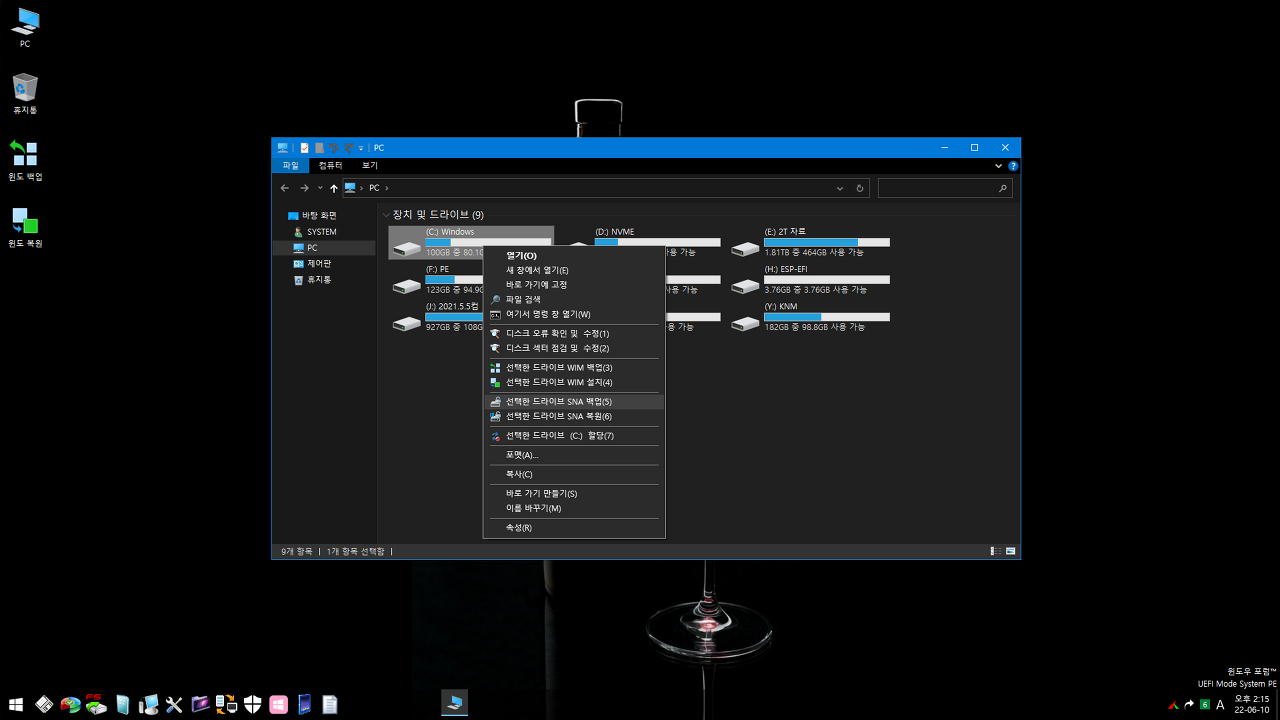The height and width of the screenshot is (720, 1280).
Task: Switch to the running PC explorer taskbar button
Action: [455, 703]
